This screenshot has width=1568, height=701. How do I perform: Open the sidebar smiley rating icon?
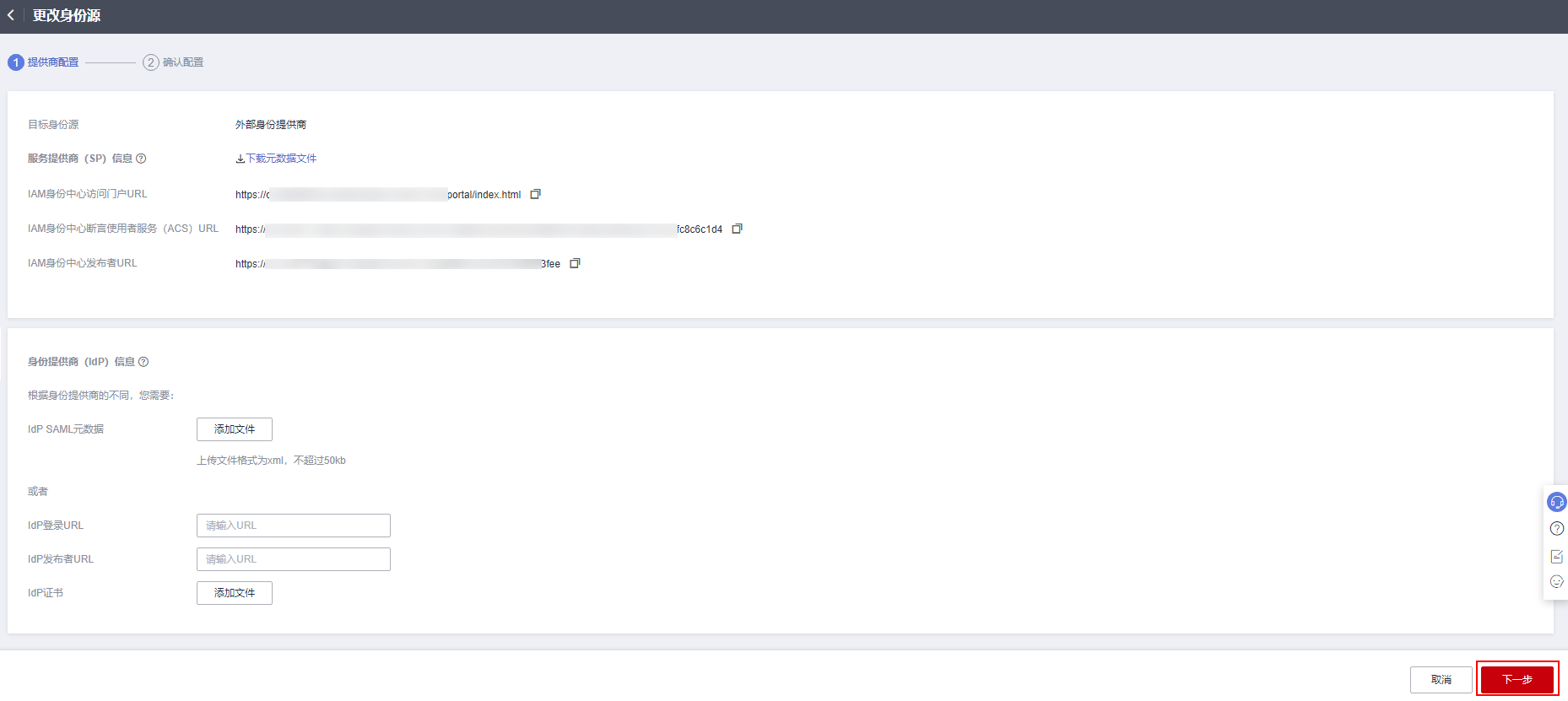pyautogui.click(x=1557, y=582)
